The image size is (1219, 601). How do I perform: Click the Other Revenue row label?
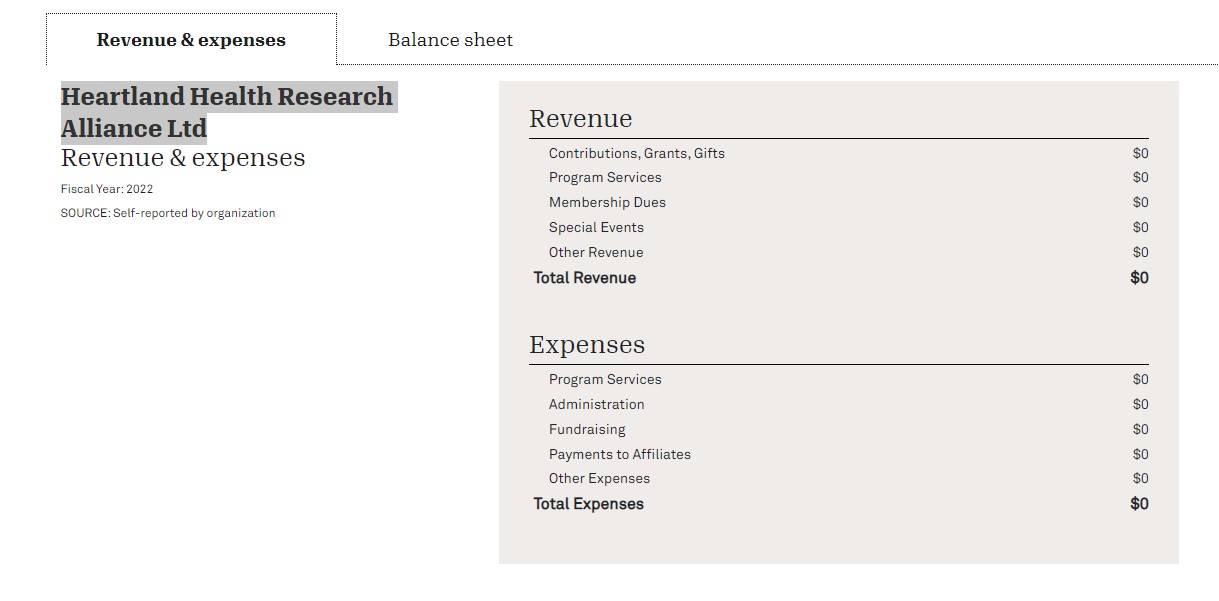[x=596, y=252]
